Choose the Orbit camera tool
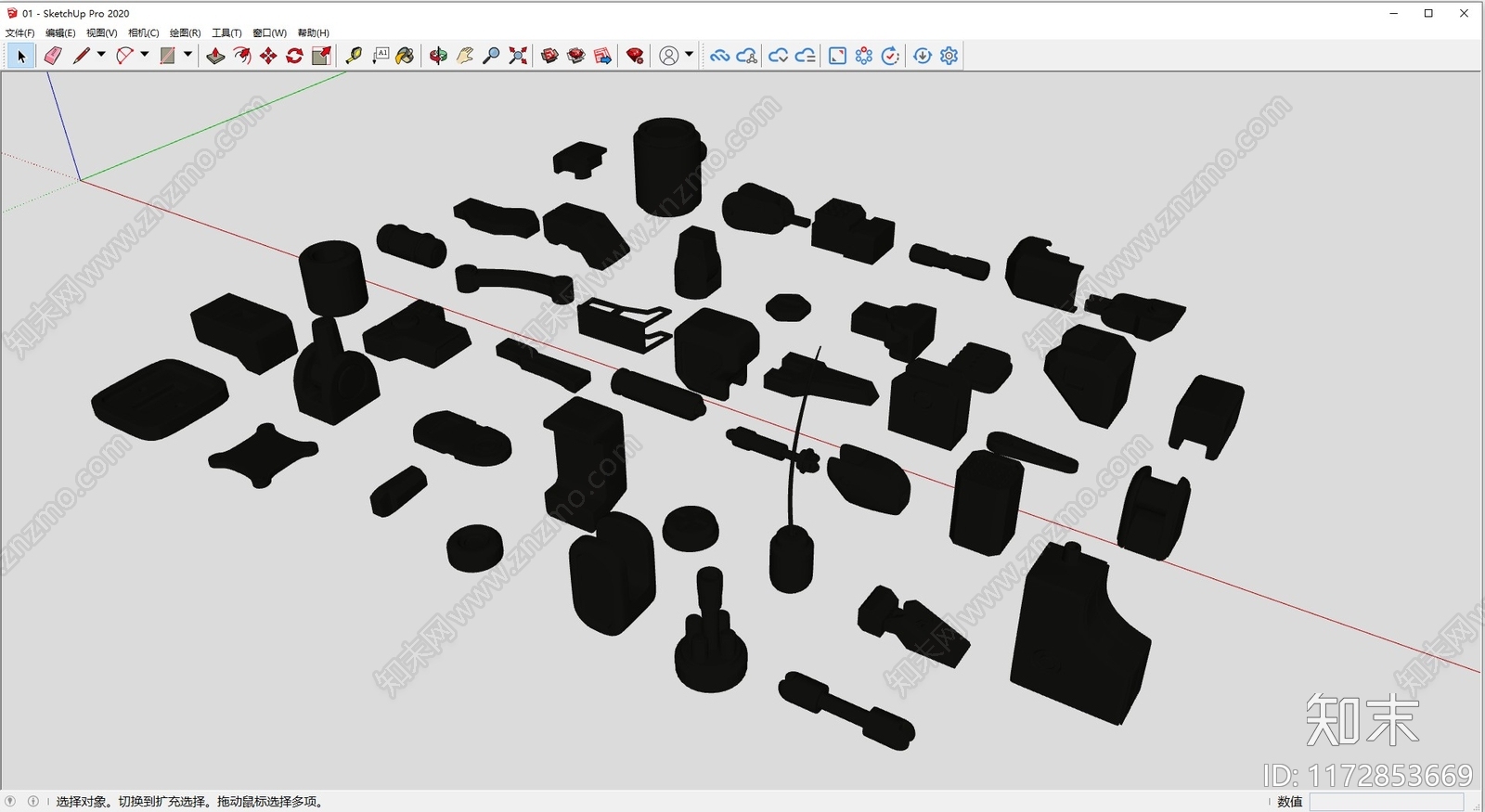Screen dimensions: 1485x812 pos(438,56)
